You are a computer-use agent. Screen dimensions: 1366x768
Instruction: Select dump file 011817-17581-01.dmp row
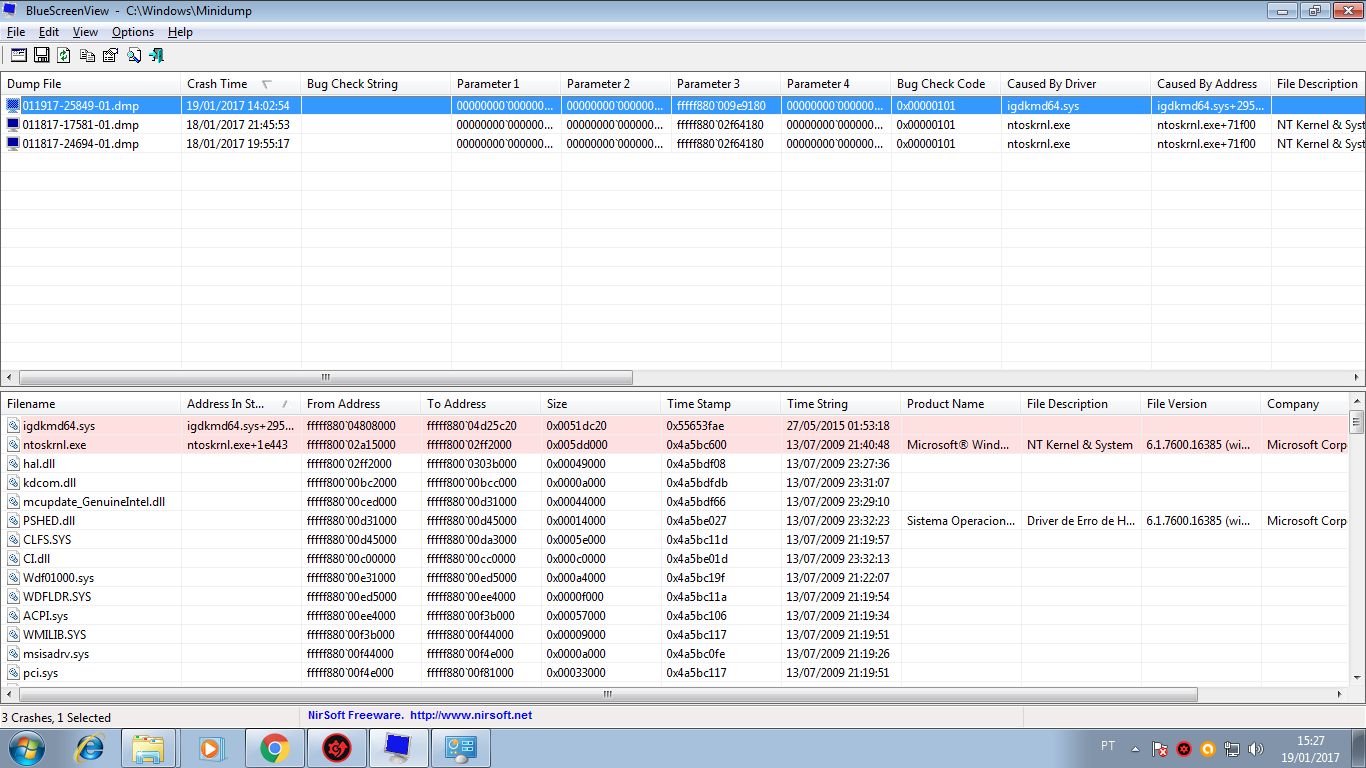click(x=683, y=125)
